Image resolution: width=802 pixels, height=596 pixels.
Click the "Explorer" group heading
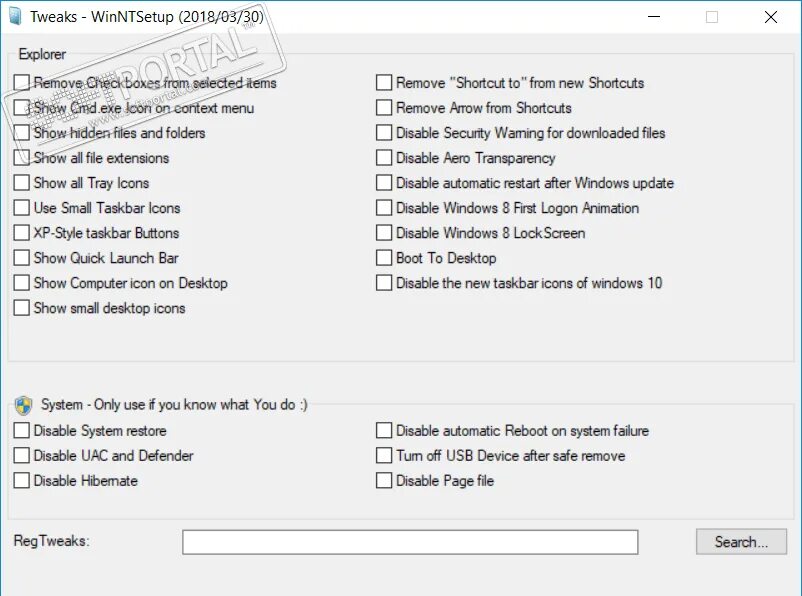pos(42,54)
